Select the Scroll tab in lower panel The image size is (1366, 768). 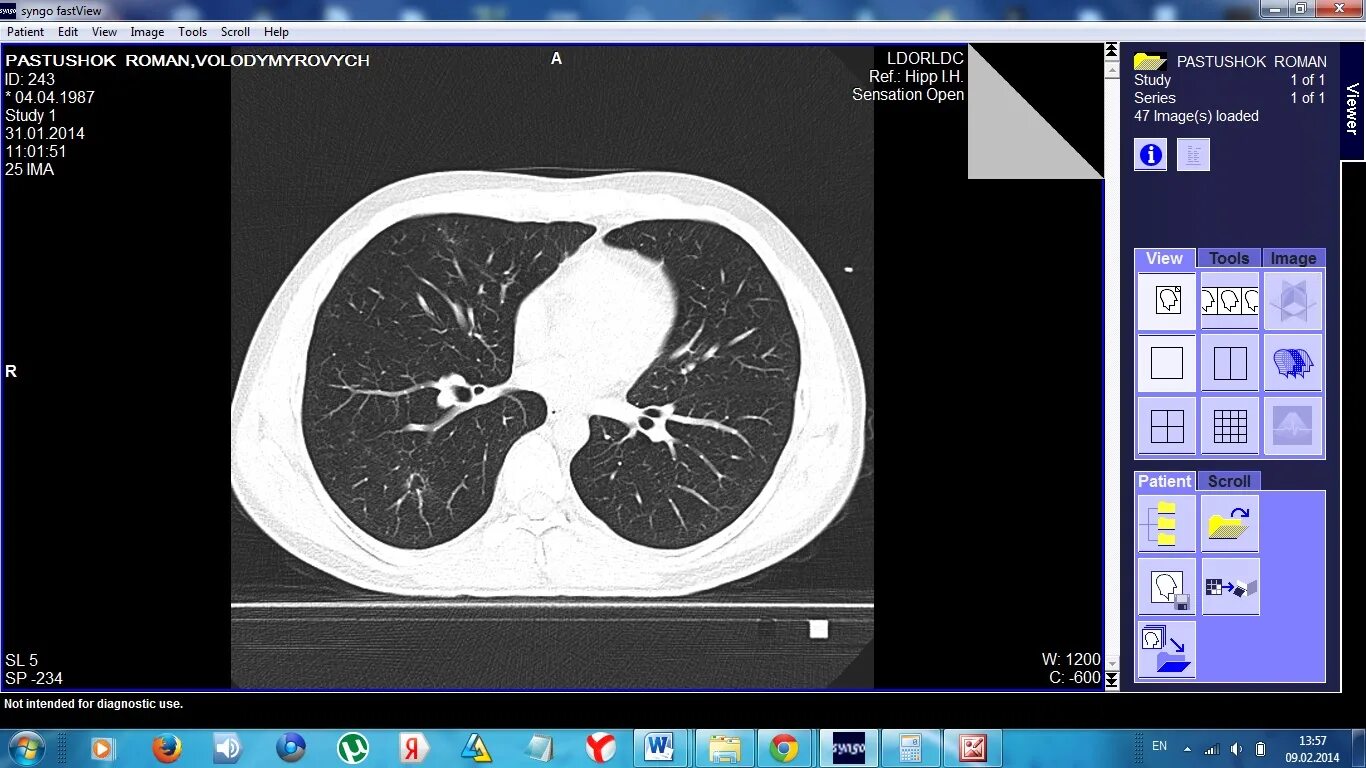tap(1229, 481)
